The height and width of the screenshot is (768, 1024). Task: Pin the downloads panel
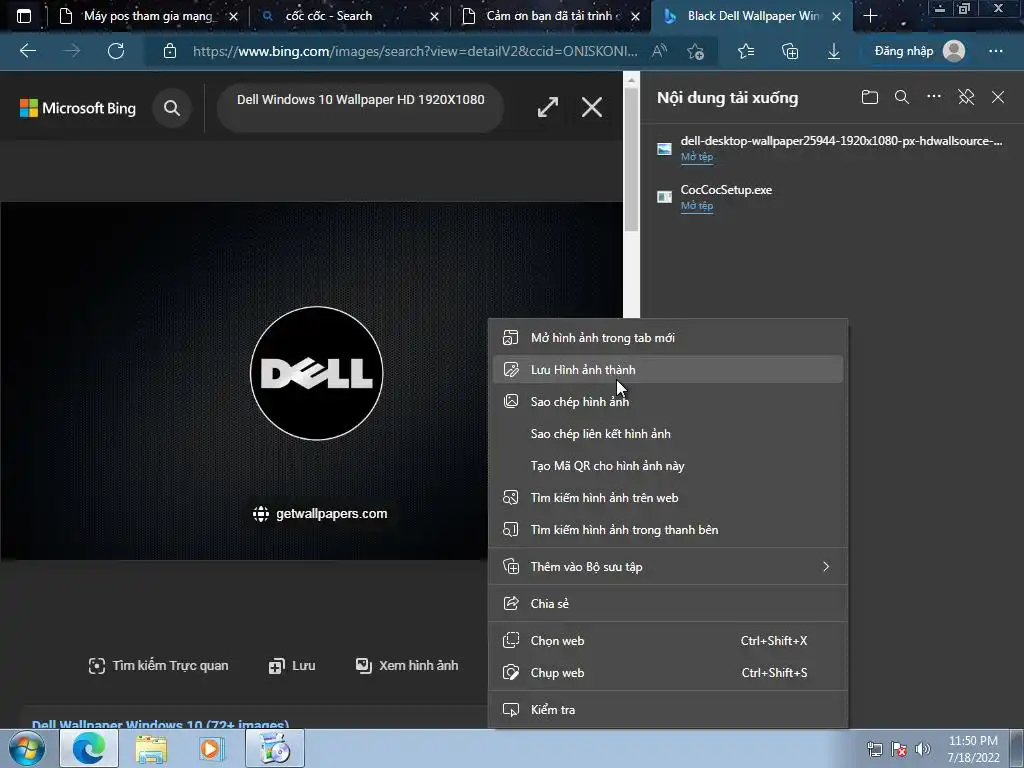tap(966, 97)
